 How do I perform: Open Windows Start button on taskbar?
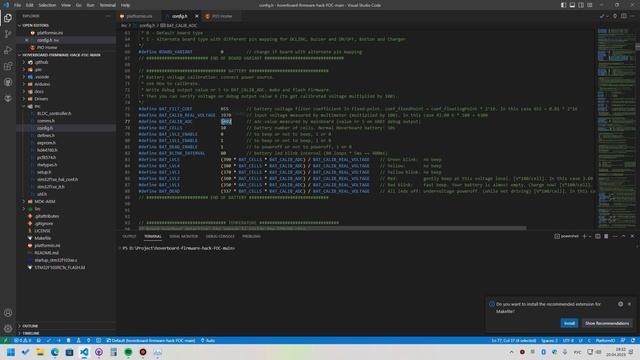11,352
